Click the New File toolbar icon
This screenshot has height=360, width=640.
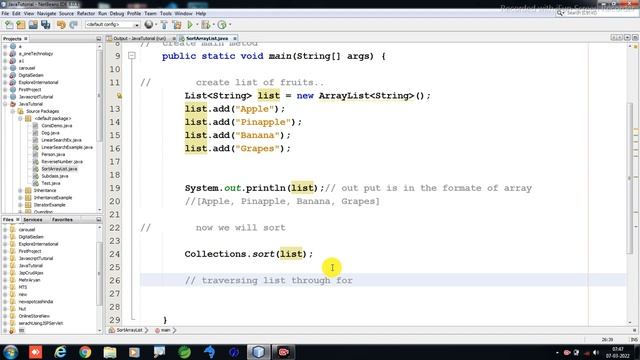point(9,25)
